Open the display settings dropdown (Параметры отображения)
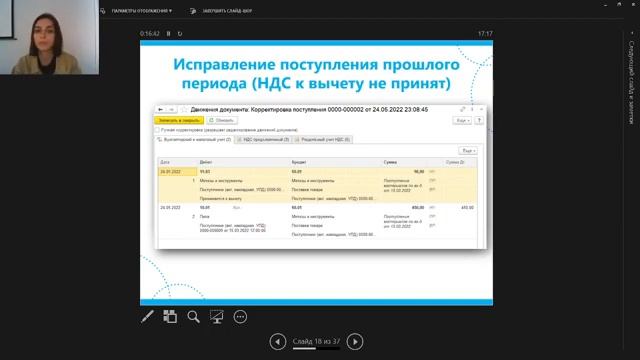Image resolution: width=640 pixels, height=360 pixels. pos(142,11)
